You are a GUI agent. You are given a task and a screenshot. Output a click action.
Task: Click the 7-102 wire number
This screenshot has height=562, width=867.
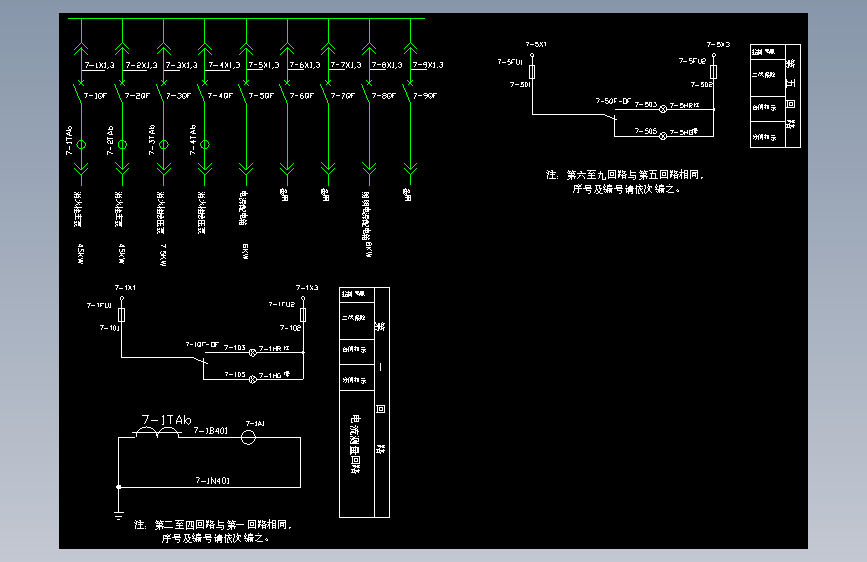click(290, 328)
